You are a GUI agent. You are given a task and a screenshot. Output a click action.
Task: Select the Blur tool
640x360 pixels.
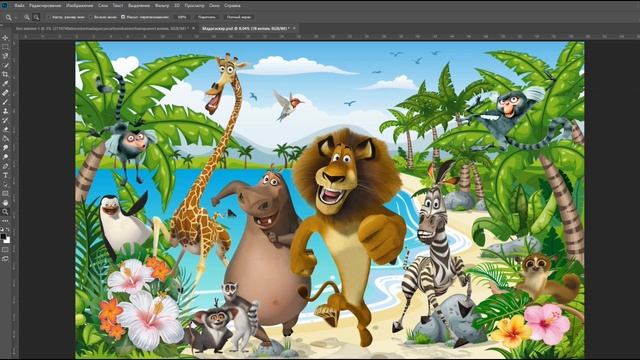[5, 148]
